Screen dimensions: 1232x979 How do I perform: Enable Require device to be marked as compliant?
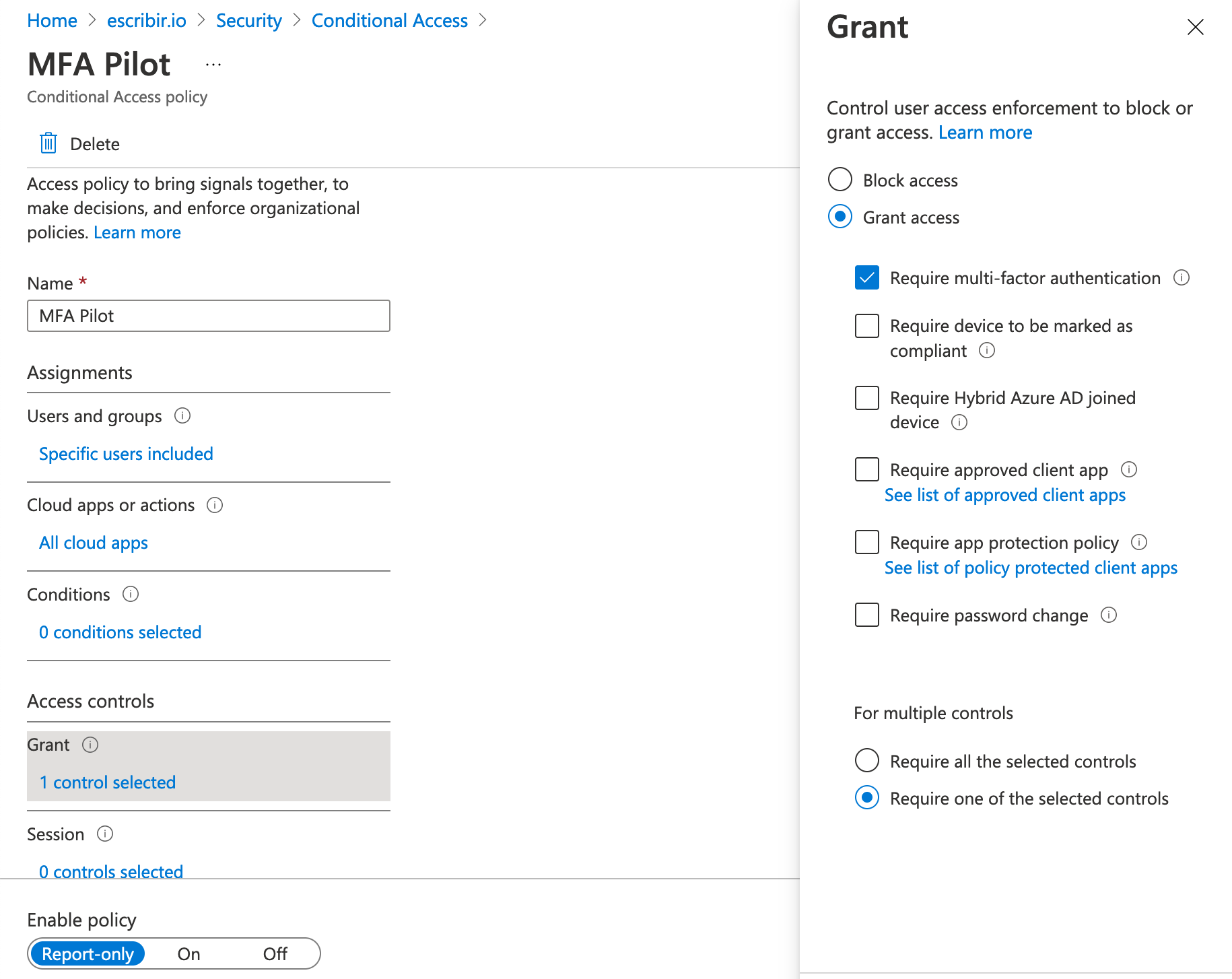click(x=866, y=326)
